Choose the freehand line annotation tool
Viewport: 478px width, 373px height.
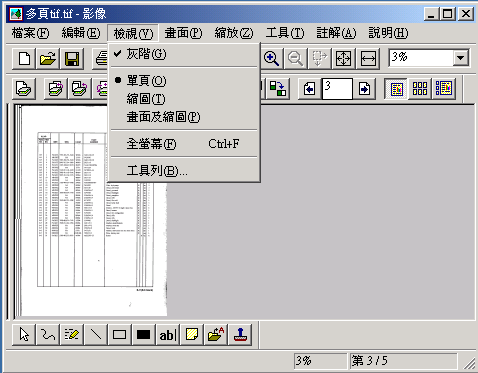(48, 334)
